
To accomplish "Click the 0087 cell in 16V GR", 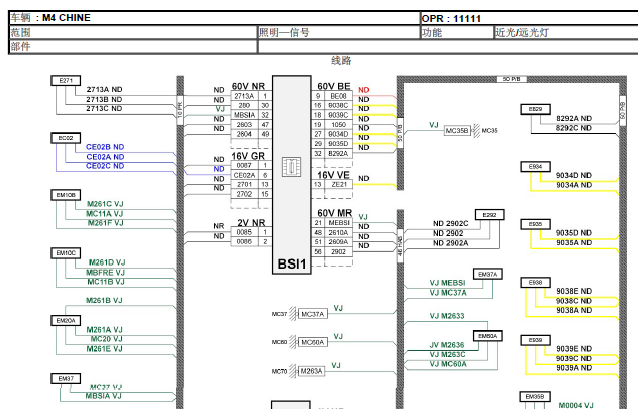I will (244, 165).
